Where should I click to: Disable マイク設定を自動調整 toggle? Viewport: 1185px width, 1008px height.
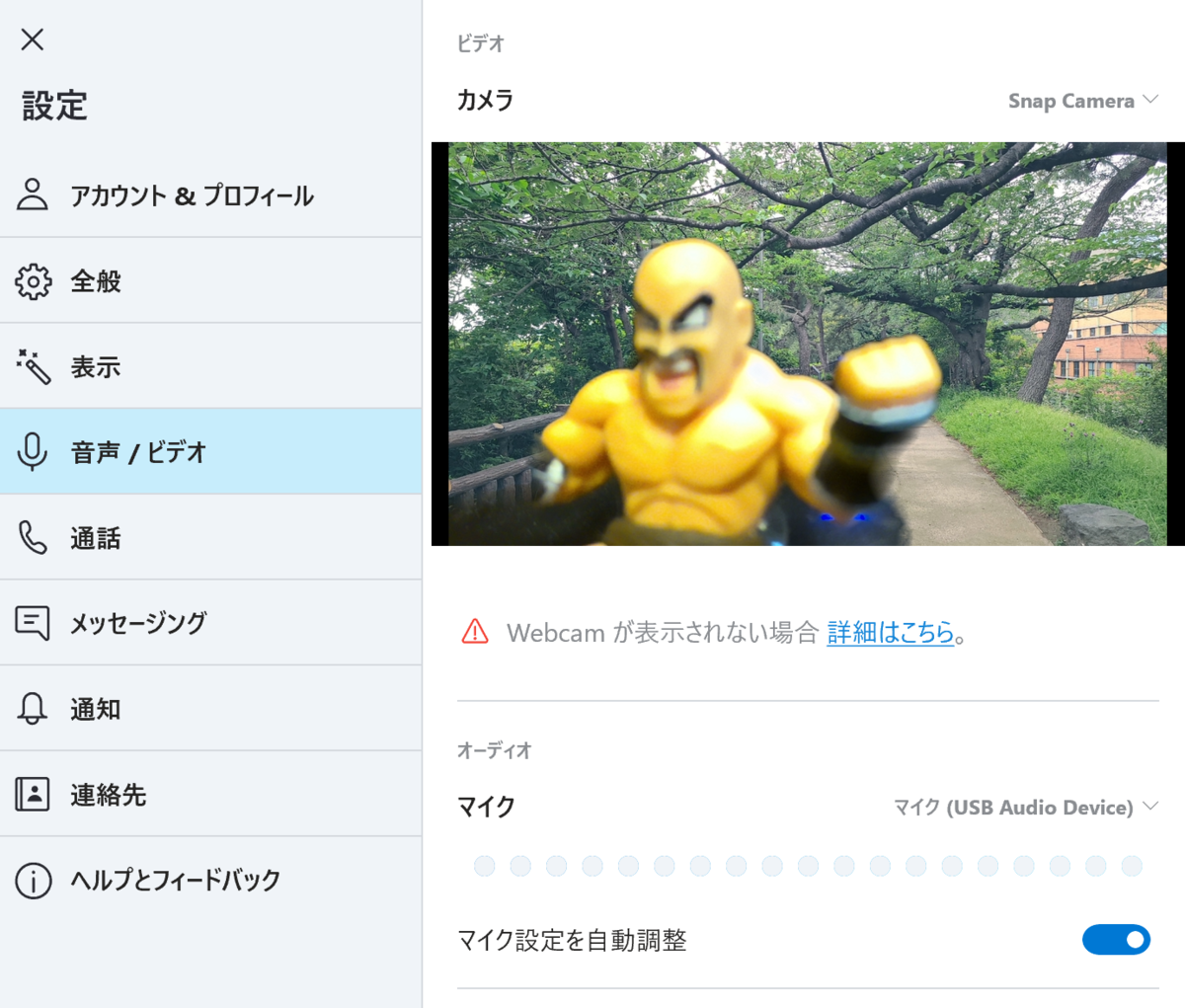[x=1116, y=941]
